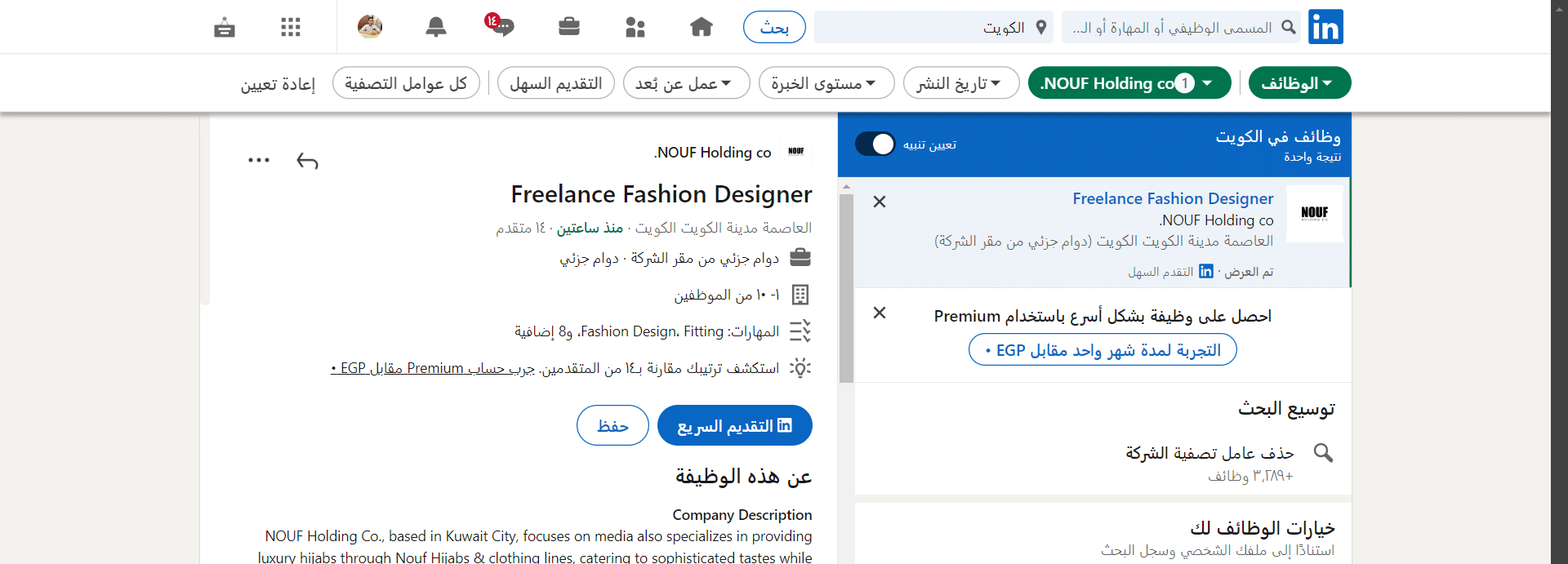Viewport: 1568px width, 564px height.
Task: Open the Jobs briefcase icon
Action: click(x=569, y=27)
